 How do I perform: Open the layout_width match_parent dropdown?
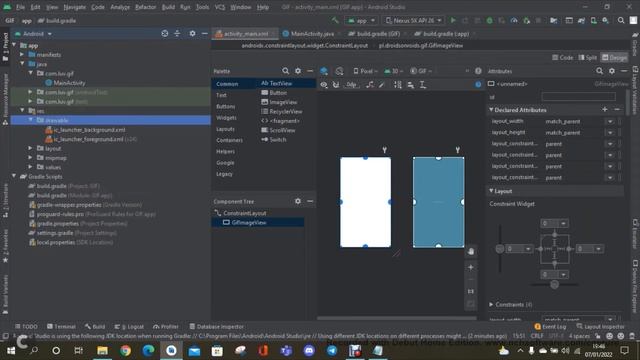tap(610, 121)
